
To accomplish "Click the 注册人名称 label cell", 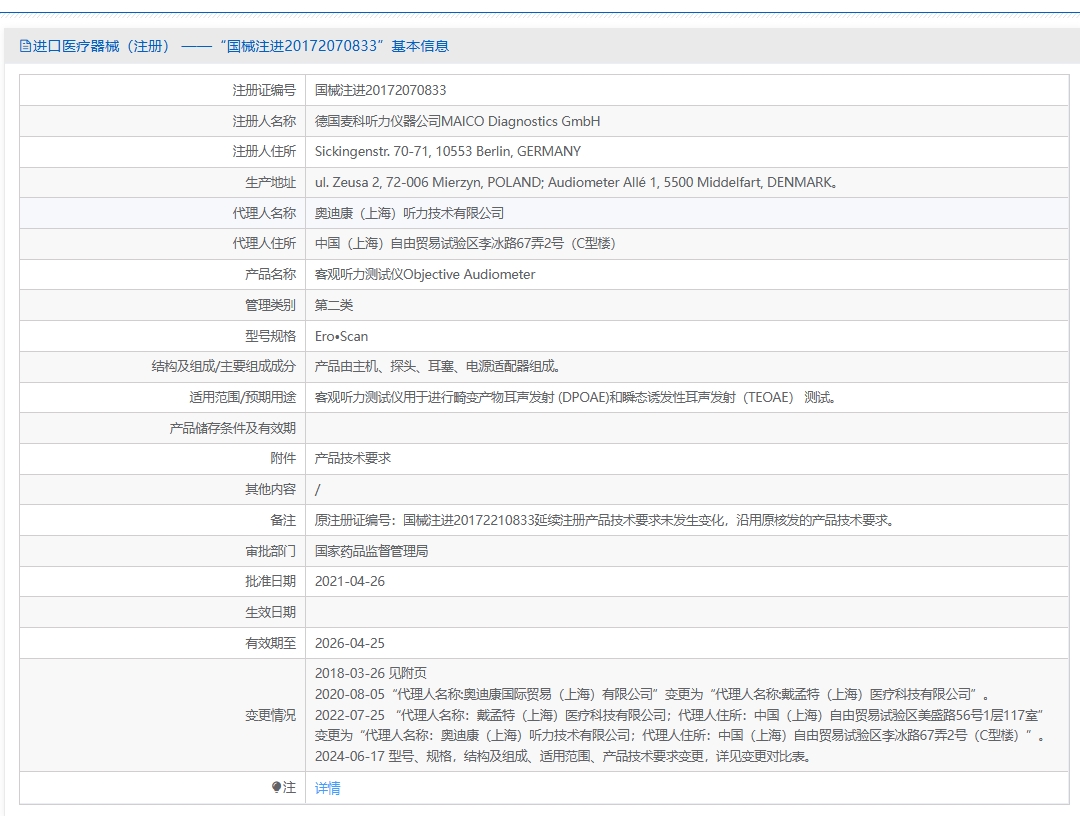I will pyautogui.click(x=163, y=121).
